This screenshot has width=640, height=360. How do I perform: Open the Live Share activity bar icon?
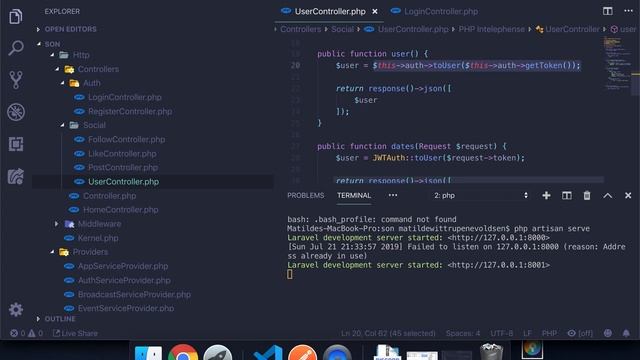click(16, 176)
